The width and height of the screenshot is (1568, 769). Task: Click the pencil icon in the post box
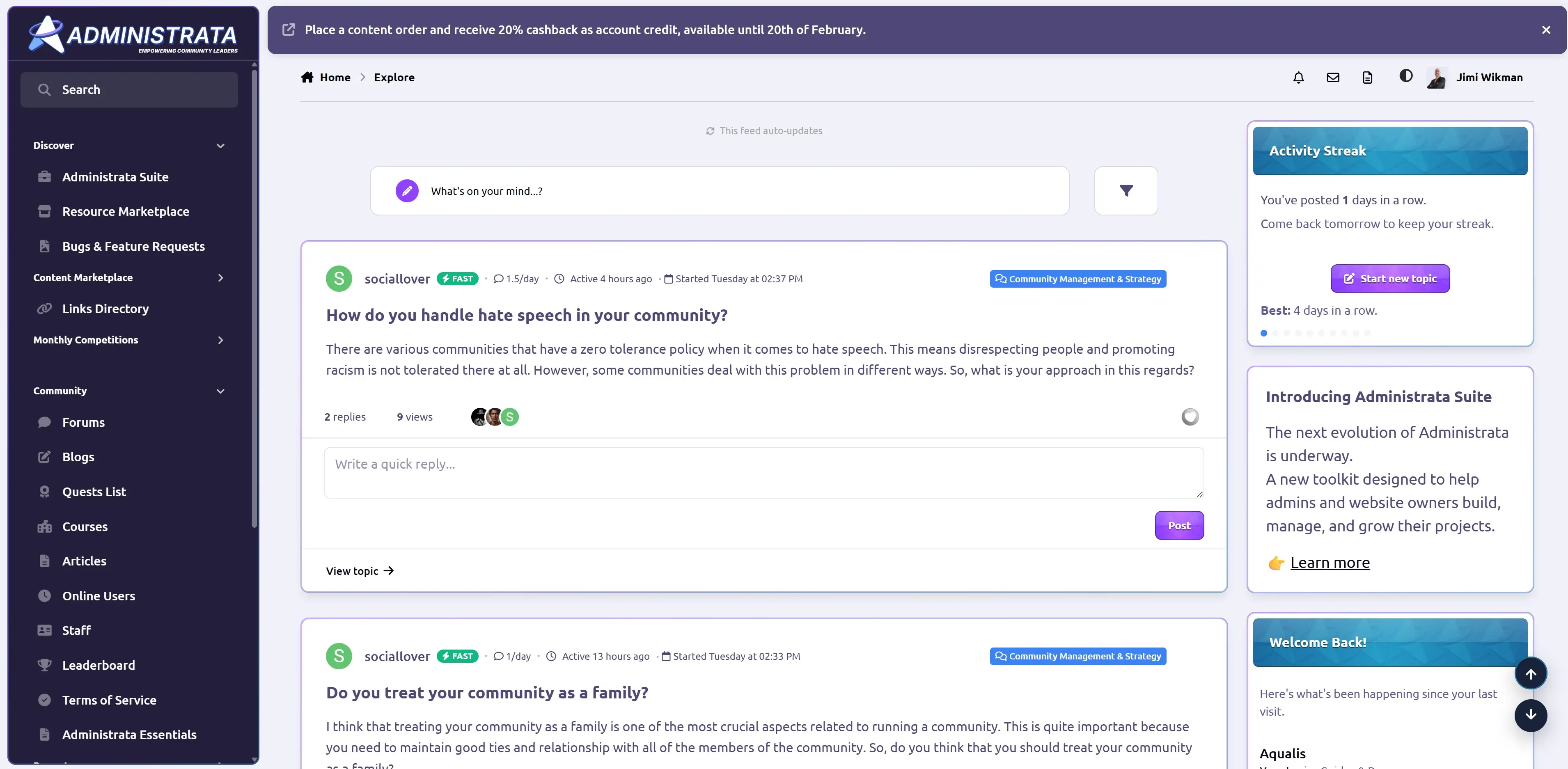407,191
